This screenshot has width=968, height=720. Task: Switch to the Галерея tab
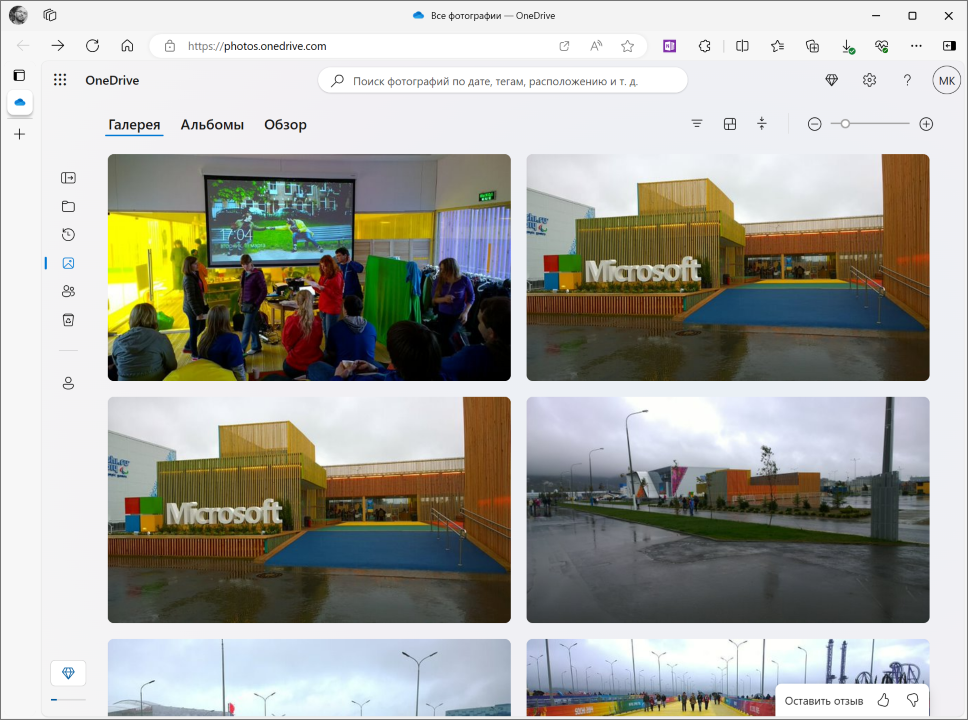134,125
